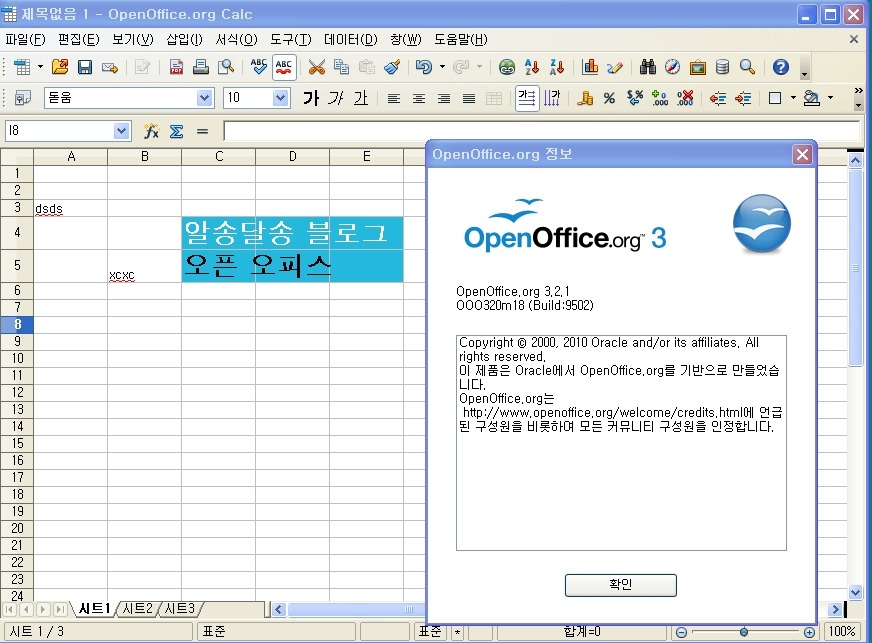Click the Export as PDF icon

(176, 67)
